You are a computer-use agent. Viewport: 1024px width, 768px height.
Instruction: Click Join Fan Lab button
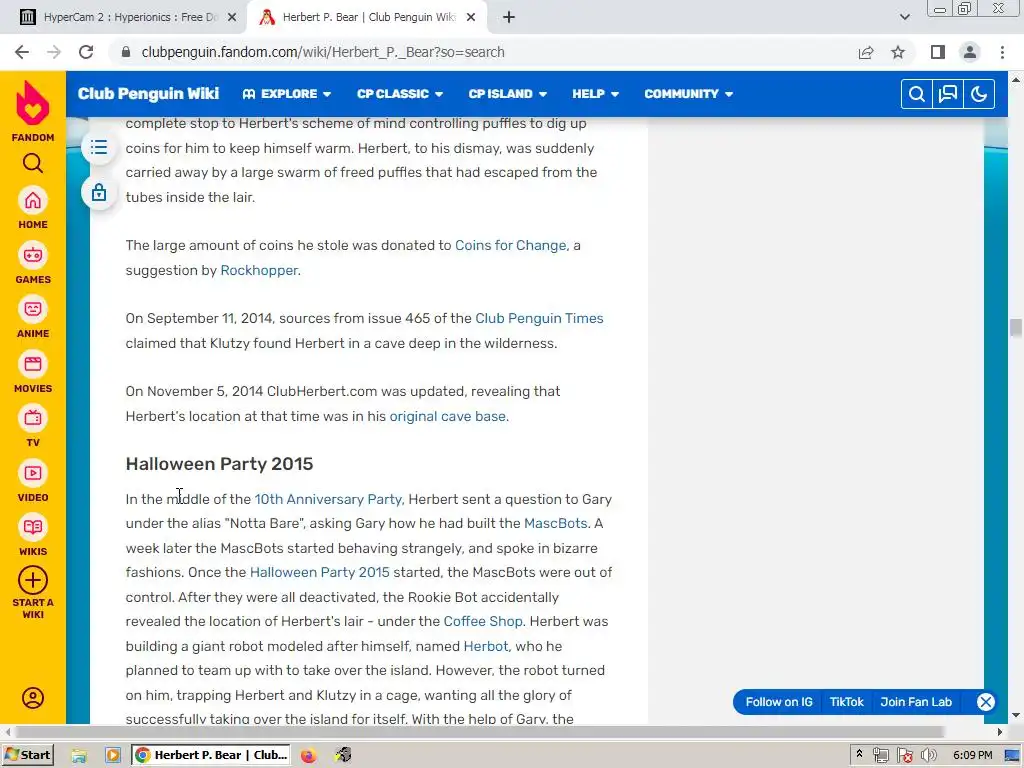(x=916, y=702)
